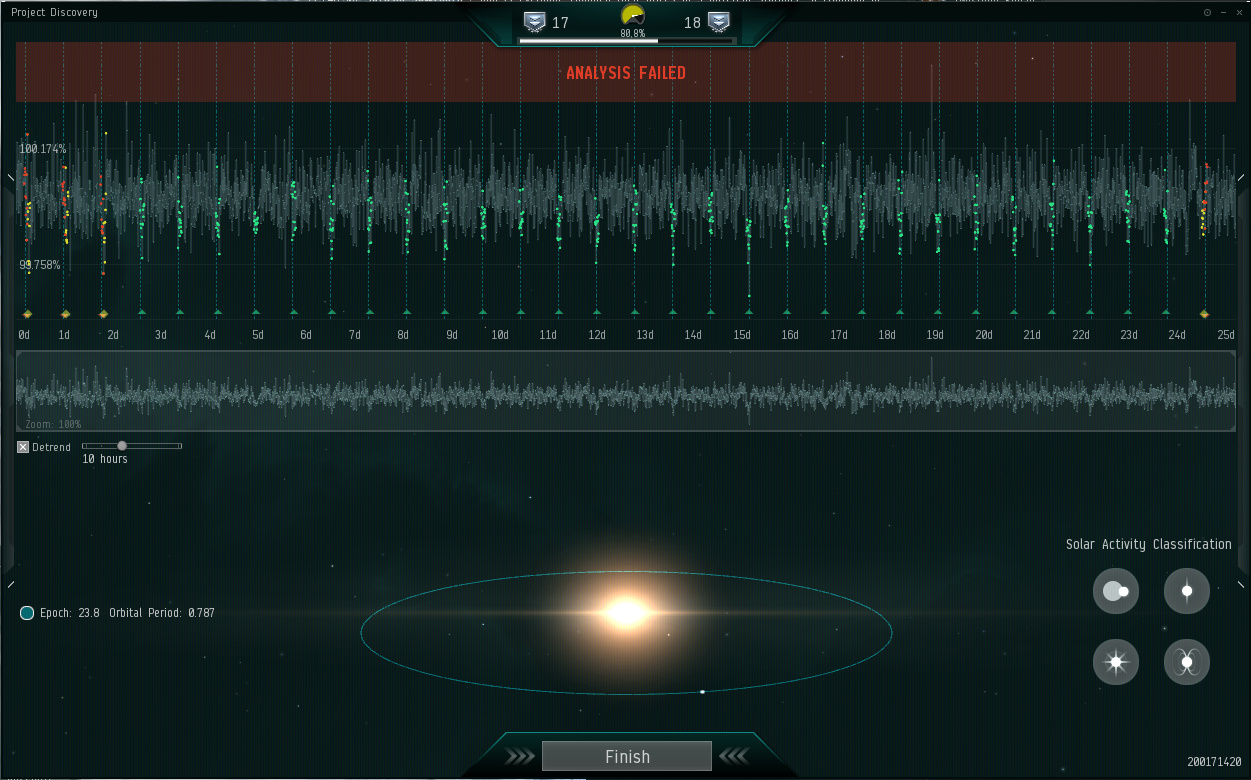Screen dimensions: 1251x780
Task: Close the Project Discovery window
Action: click(x=1238, y=12)
